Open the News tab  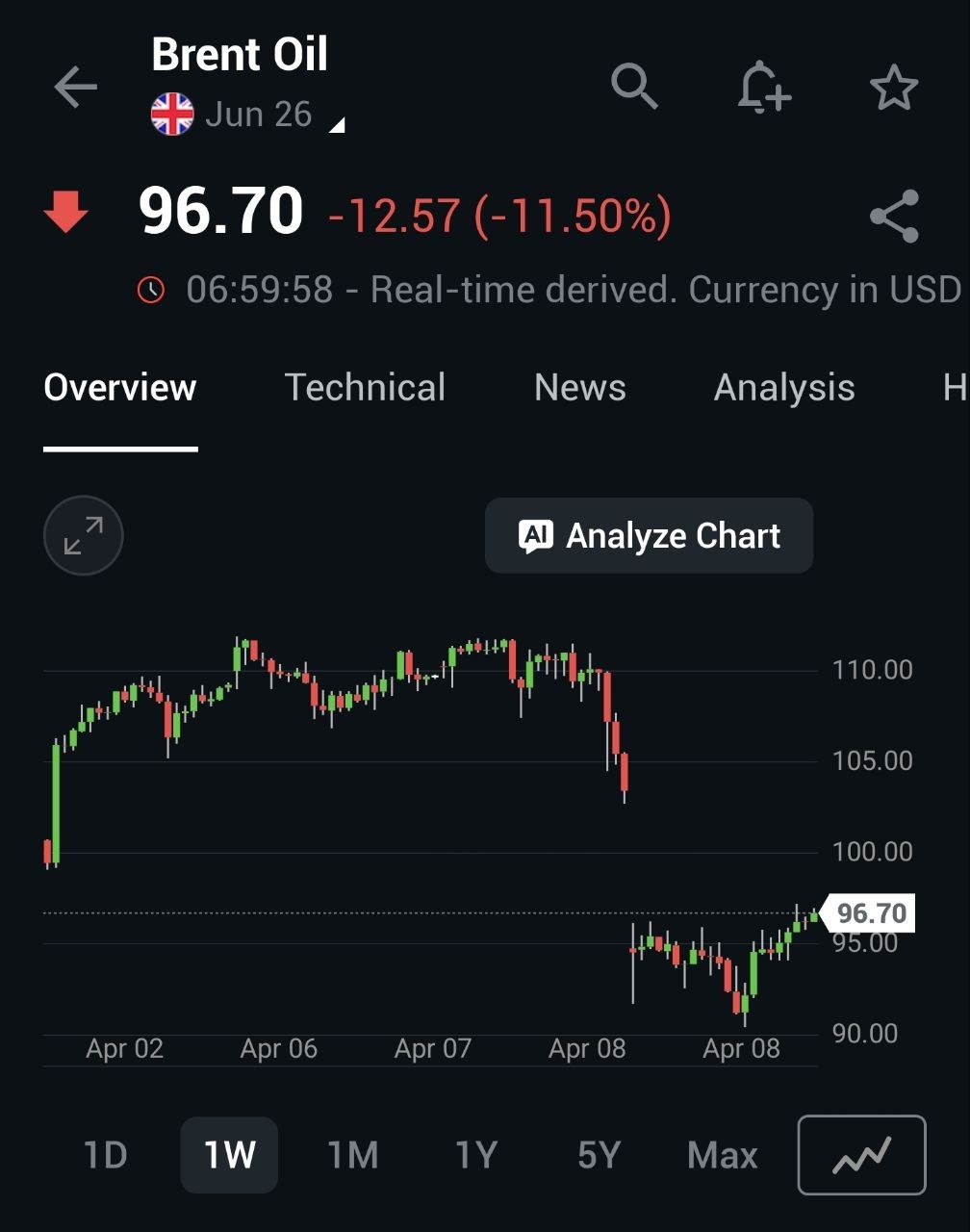click(579, 387)
